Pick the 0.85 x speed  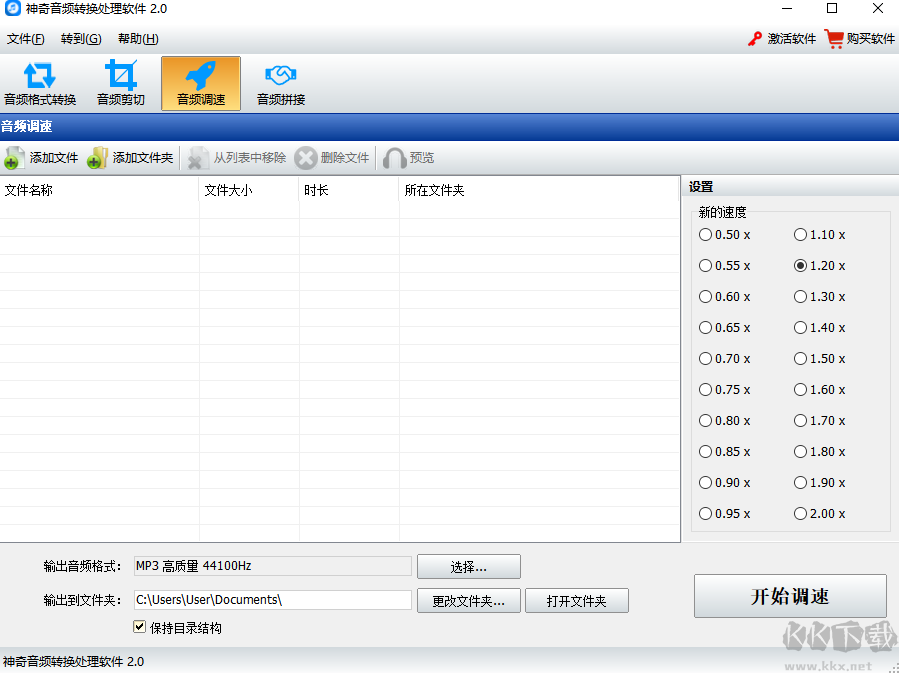pyautogui.click(x=705, y=451)
